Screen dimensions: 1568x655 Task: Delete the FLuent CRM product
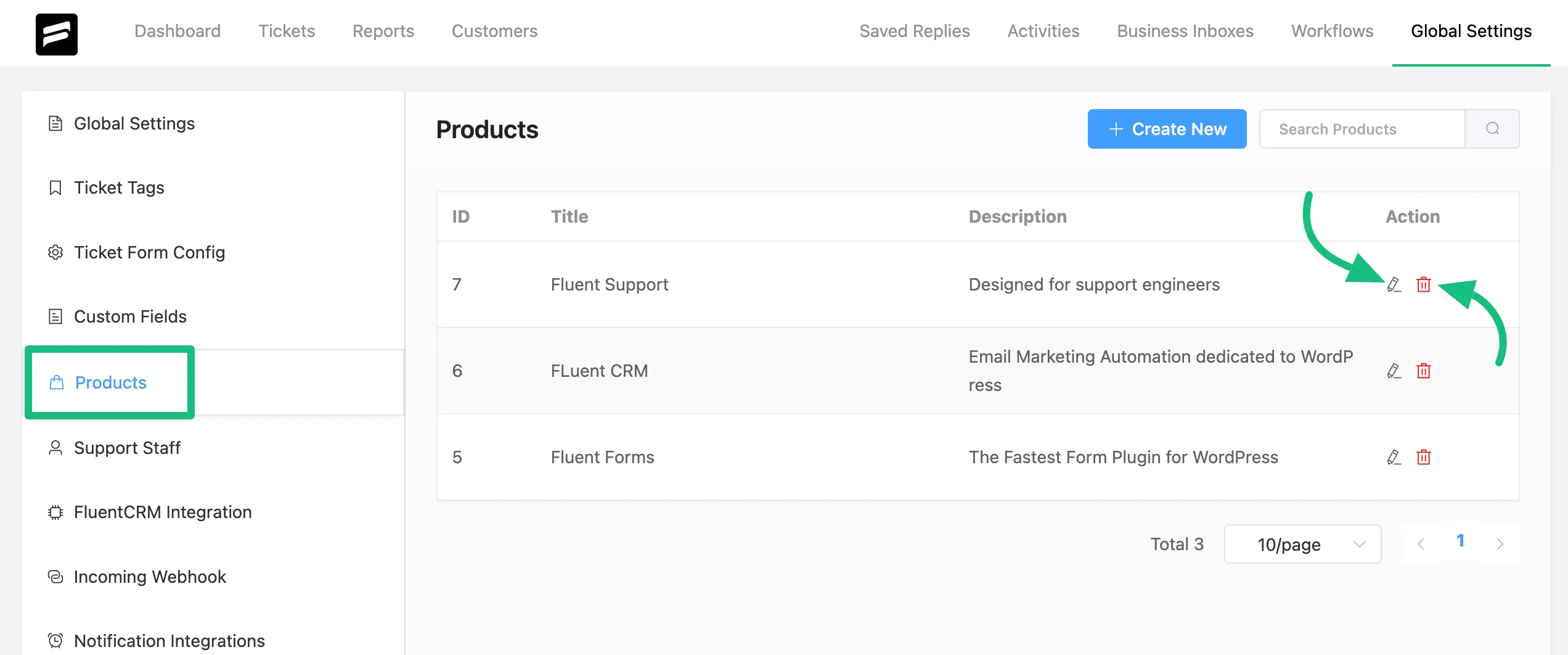click(1423, 371)
